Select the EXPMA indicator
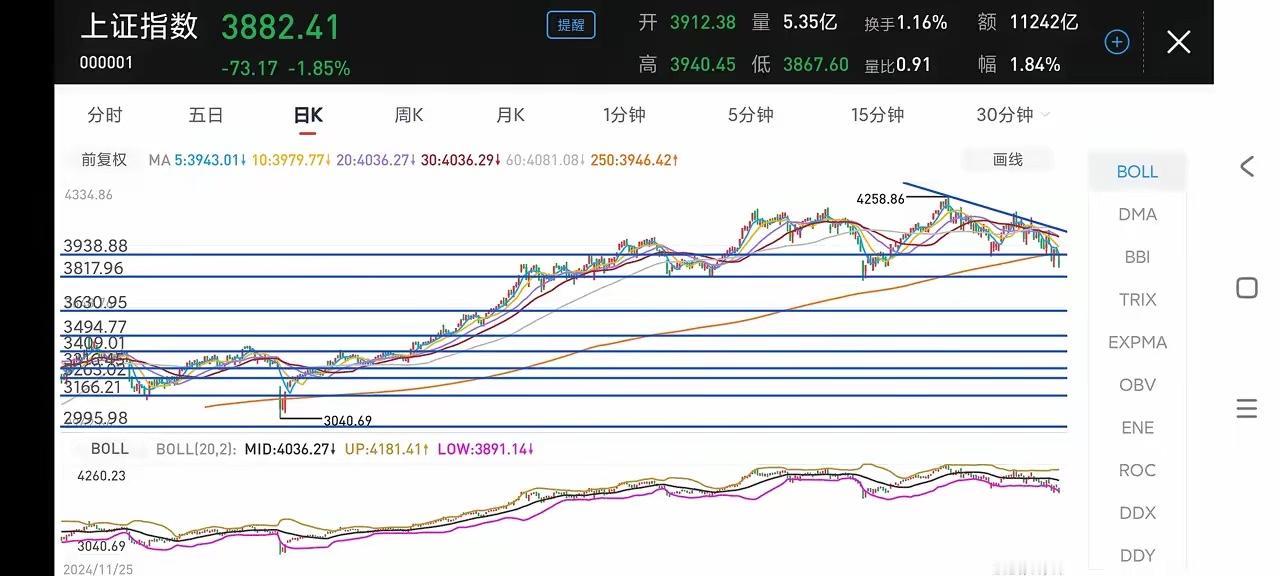1280x576 pixels. click(1137, 342)
